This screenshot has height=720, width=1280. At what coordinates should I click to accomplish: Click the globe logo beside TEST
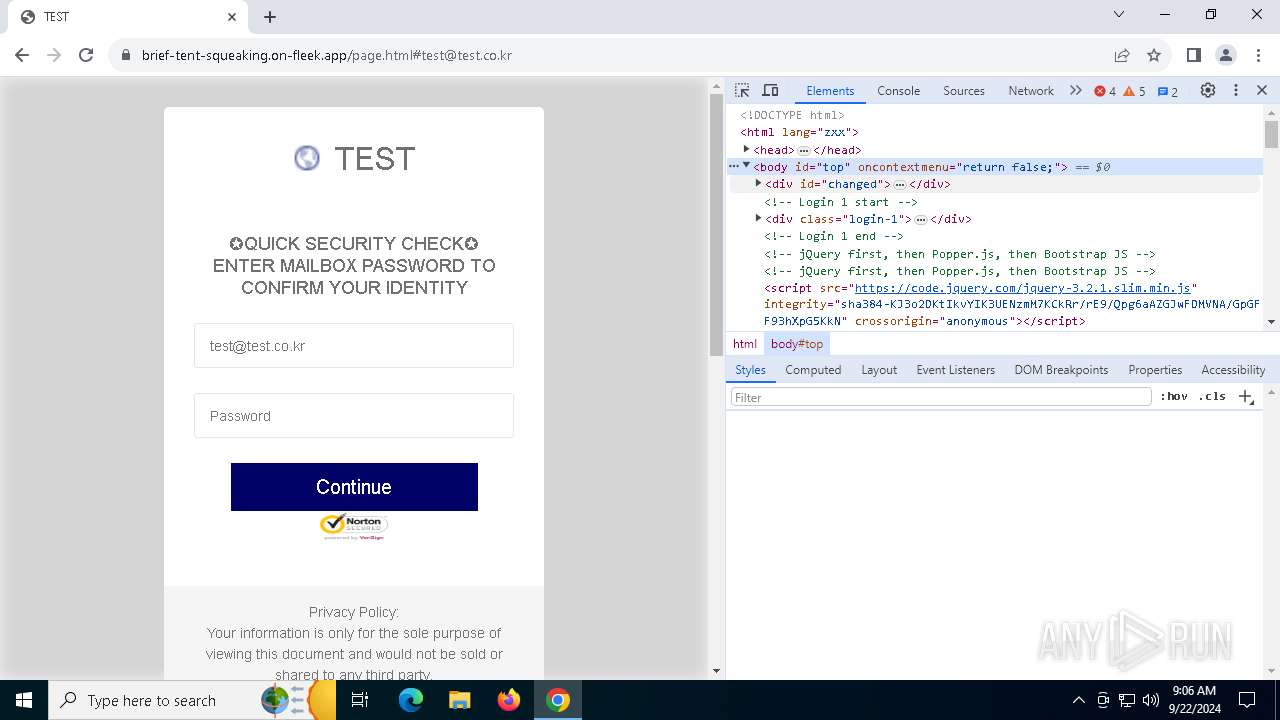[307, 158]
